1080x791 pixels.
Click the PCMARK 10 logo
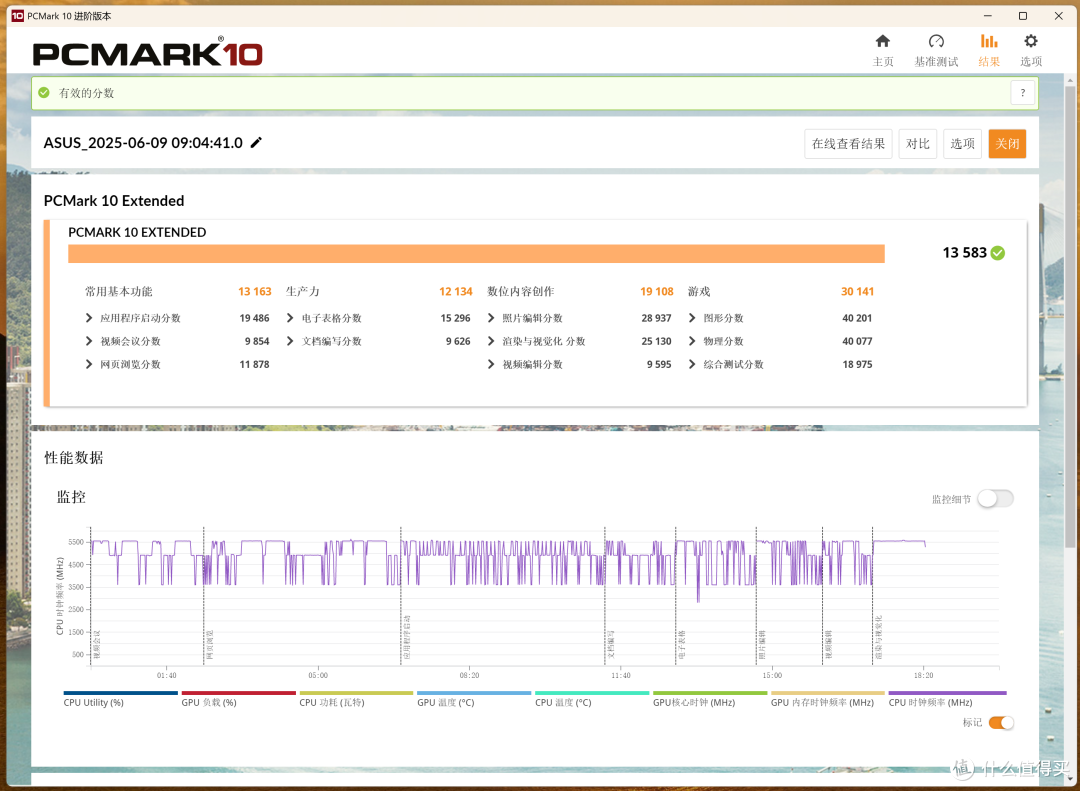click(x=147, y=54)
